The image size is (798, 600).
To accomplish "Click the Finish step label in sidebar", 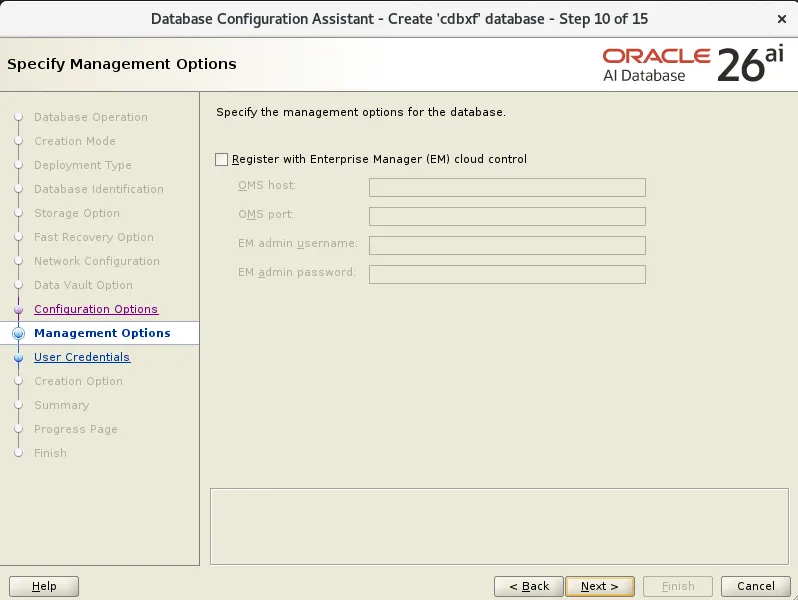I will point(50,453).
